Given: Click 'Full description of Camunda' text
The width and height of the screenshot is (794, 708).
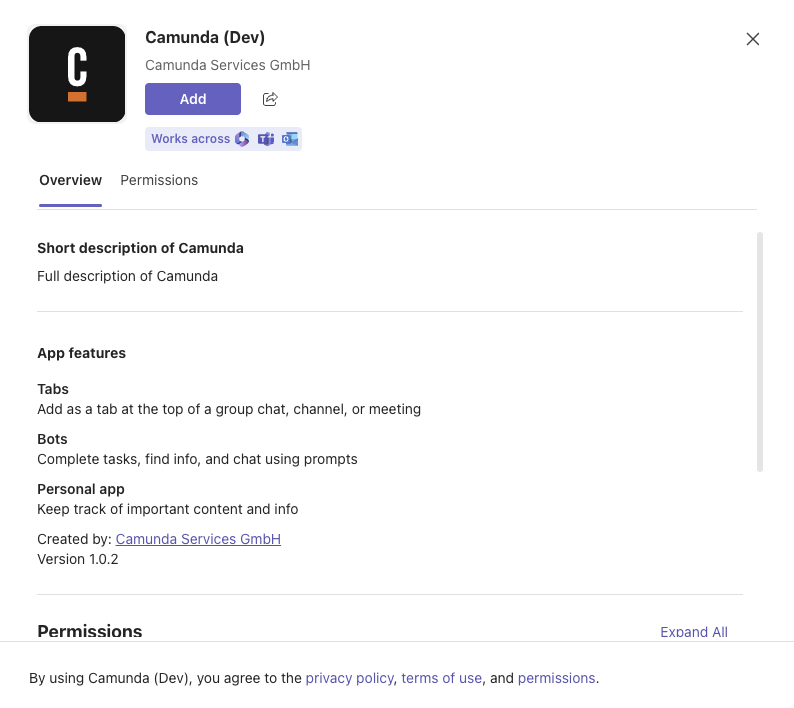Looking at the screenshot, I should 128,276.
